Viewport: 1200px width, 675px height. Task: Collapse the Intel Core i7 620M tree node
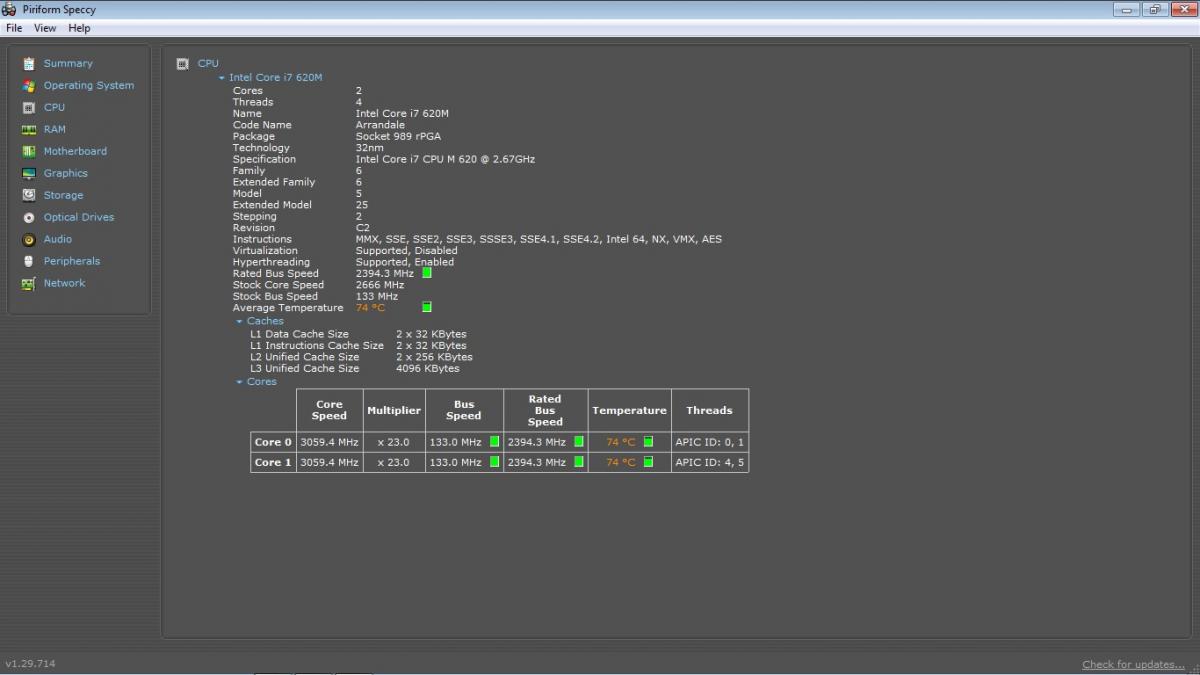(x=222, y=77)
